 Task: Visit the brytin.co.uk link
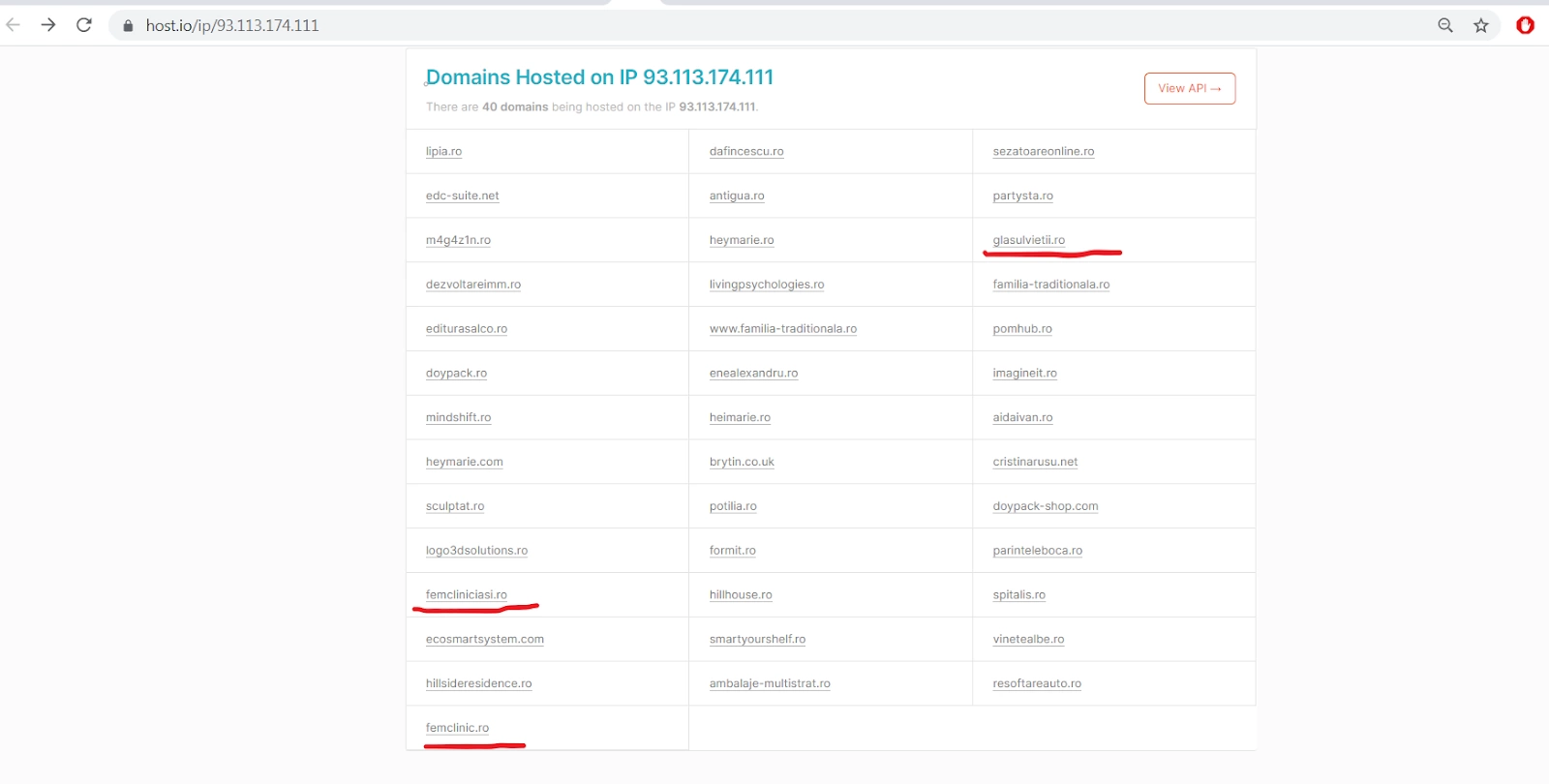click(742, 462)
